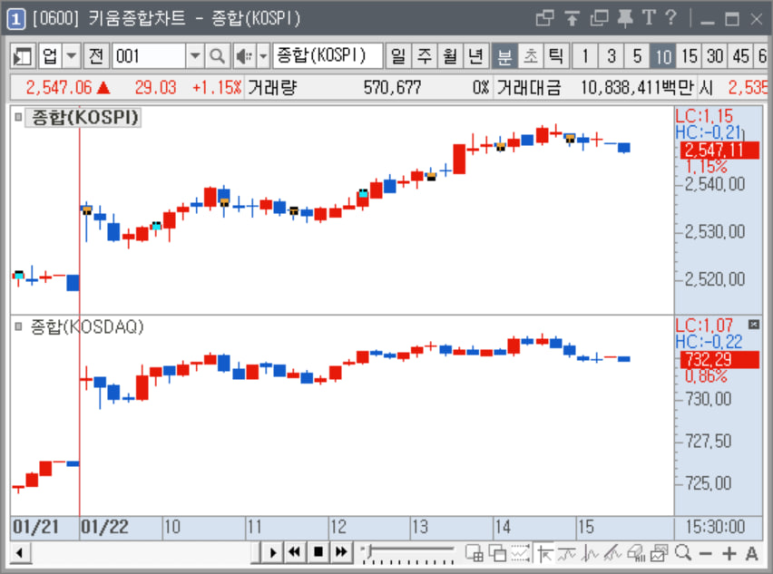
Task: Set interval to 5 minutes
Action: click(x=637, y=56)
